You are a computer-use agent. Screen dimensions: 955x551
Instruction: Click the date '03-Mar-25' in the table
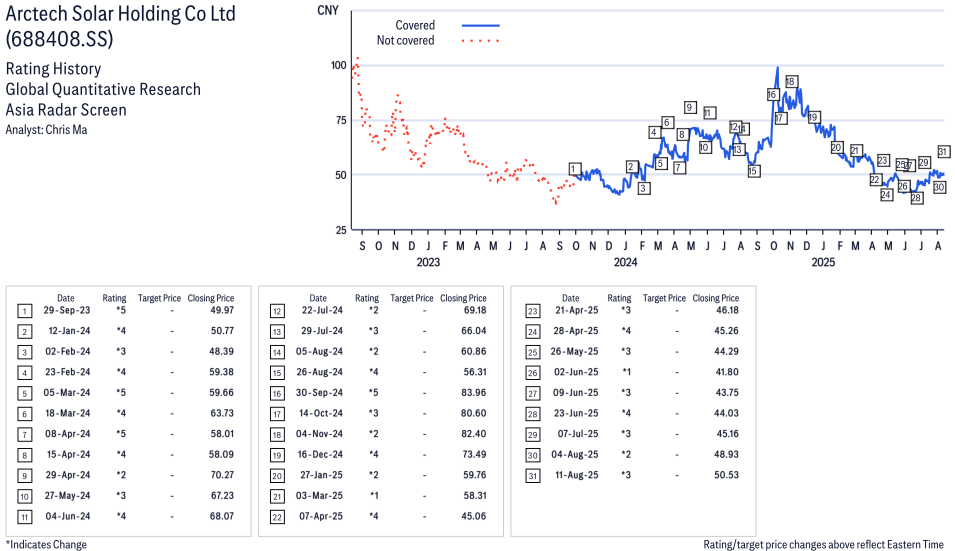320,496
